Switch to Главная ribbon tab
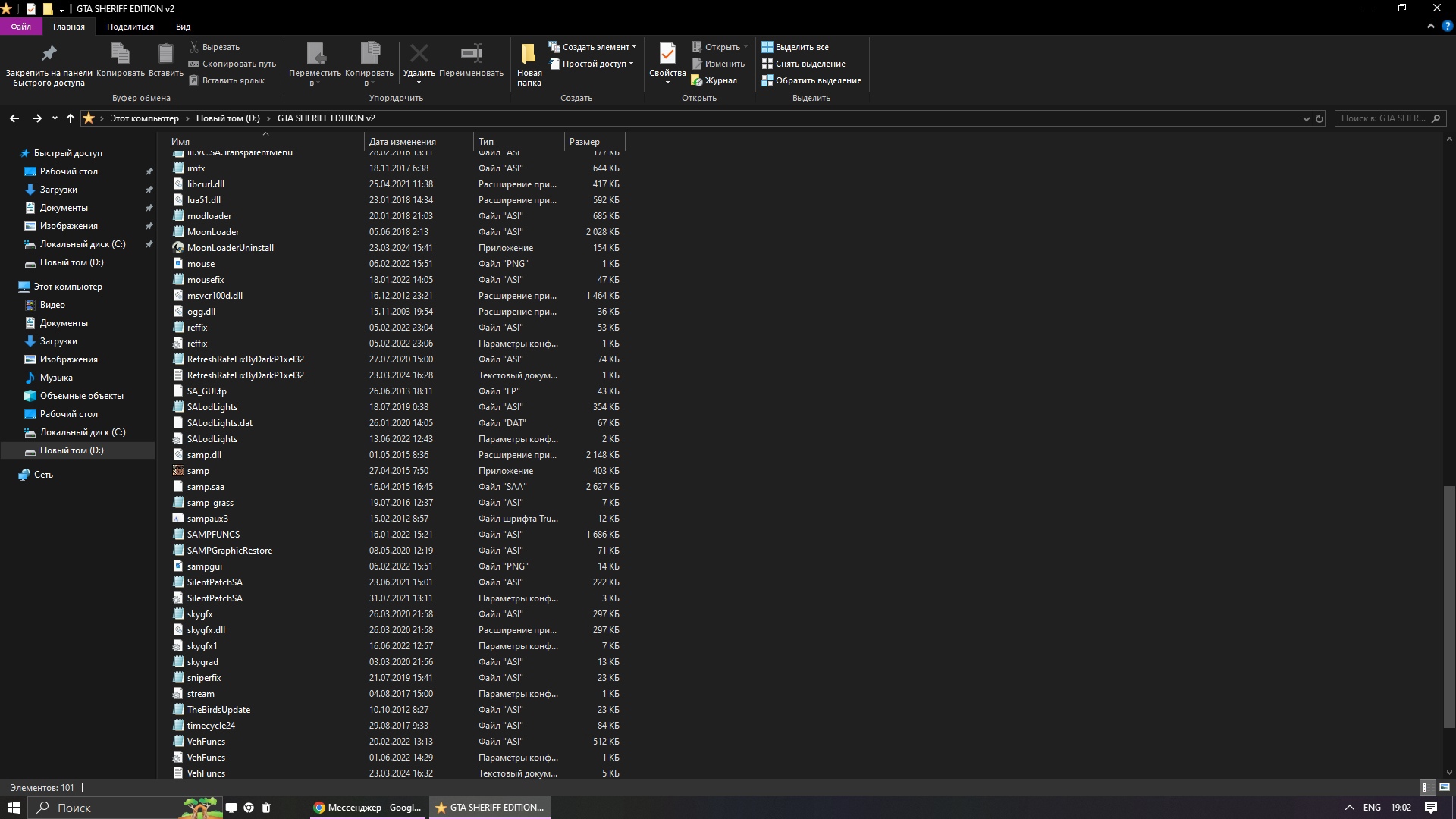Screen dimensions: 1456x819 (x=69, y=27)
